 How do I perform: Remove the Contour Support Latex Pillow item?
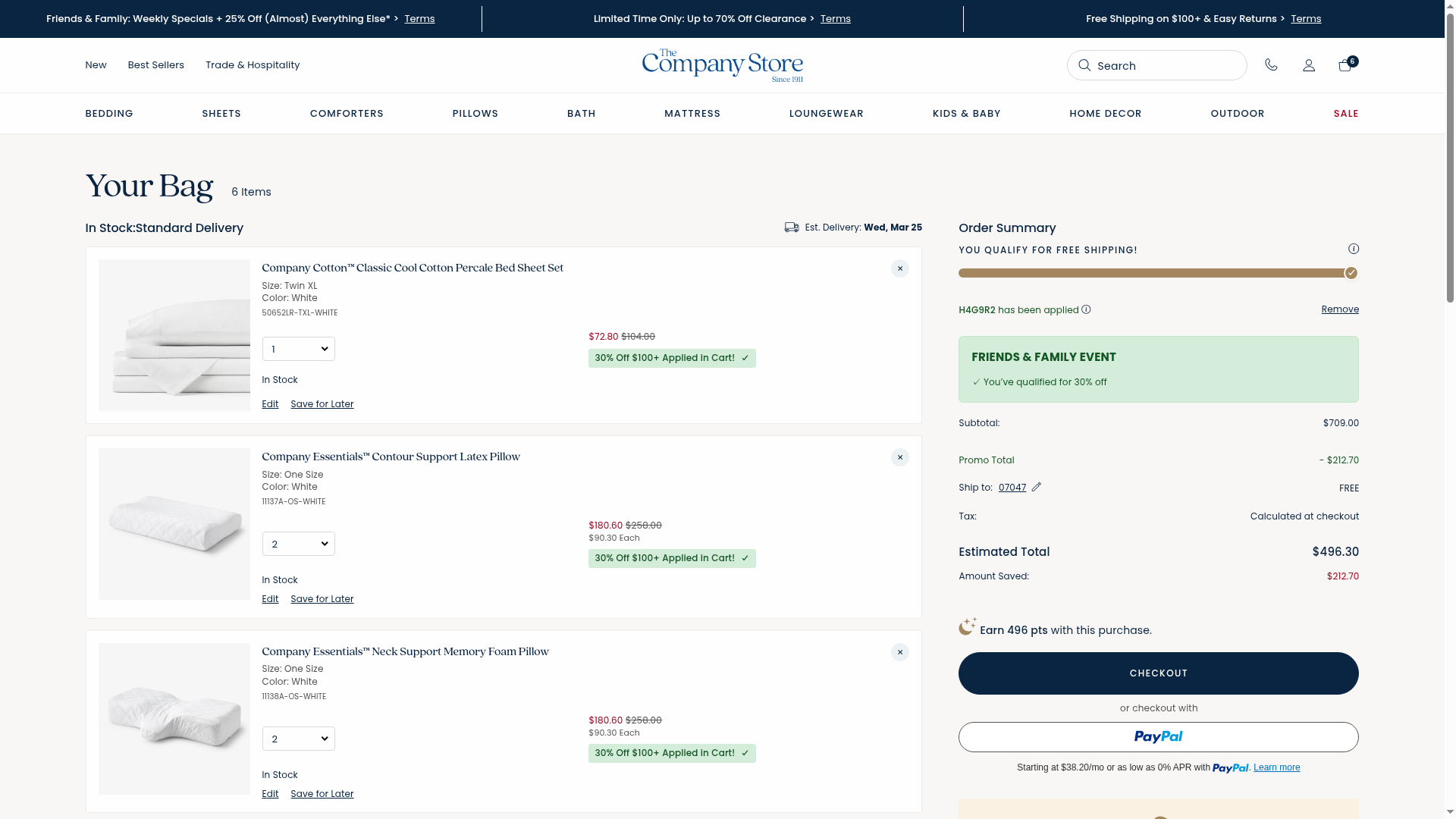899,457
